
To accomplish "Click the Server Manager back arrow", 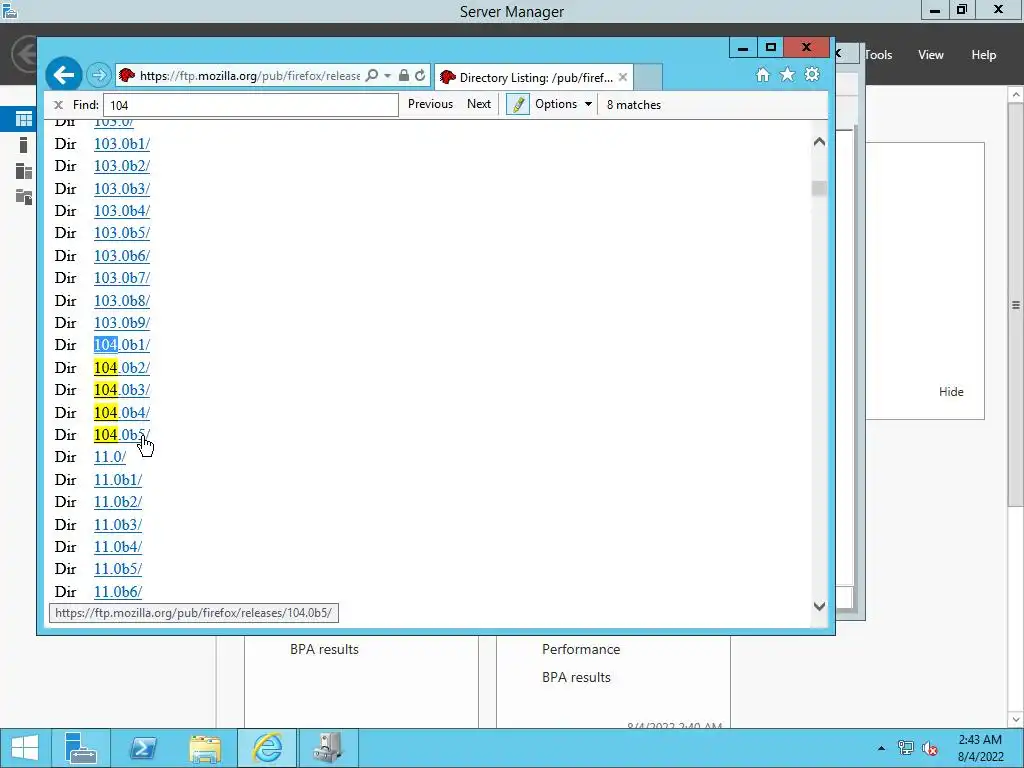I will click(25, 54).
